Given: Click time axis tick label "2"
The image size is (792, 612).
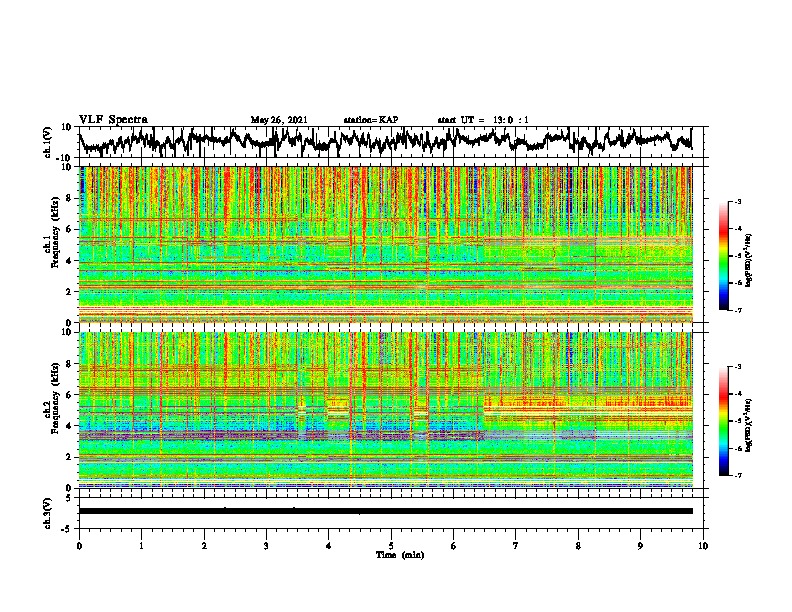Looking at the screenshot, I should click(204, 546).
